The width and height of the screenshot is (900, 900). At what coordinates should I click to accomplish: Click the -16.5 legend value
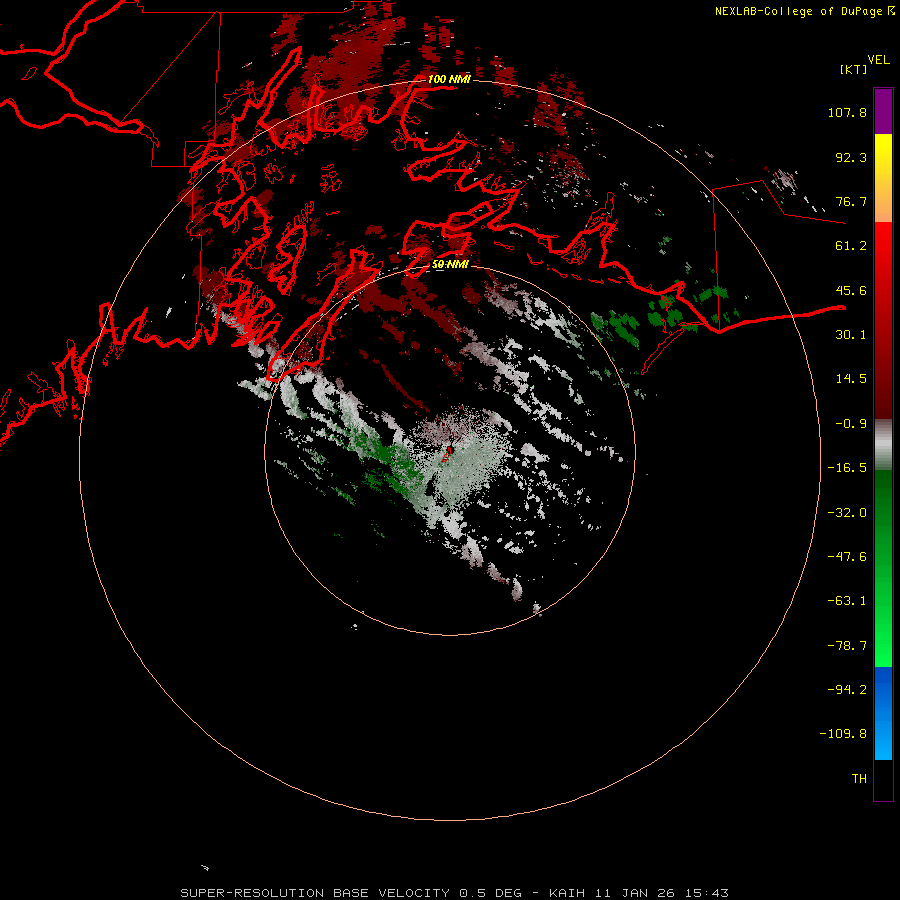(847, 468)
